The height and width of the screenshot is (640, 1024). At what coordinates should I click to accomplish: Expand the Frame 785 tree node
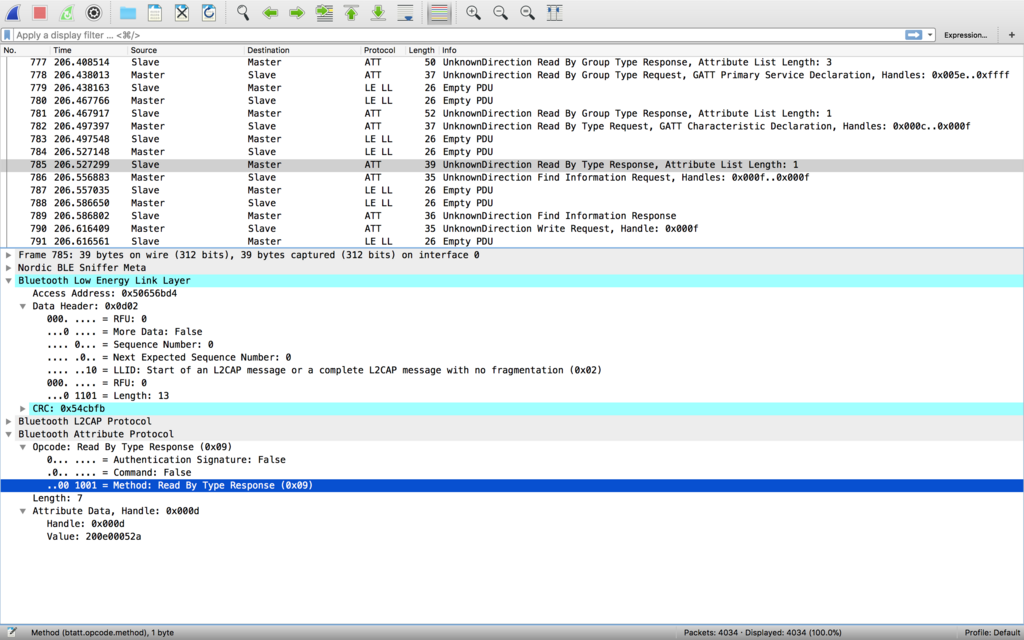click(8, 255)
